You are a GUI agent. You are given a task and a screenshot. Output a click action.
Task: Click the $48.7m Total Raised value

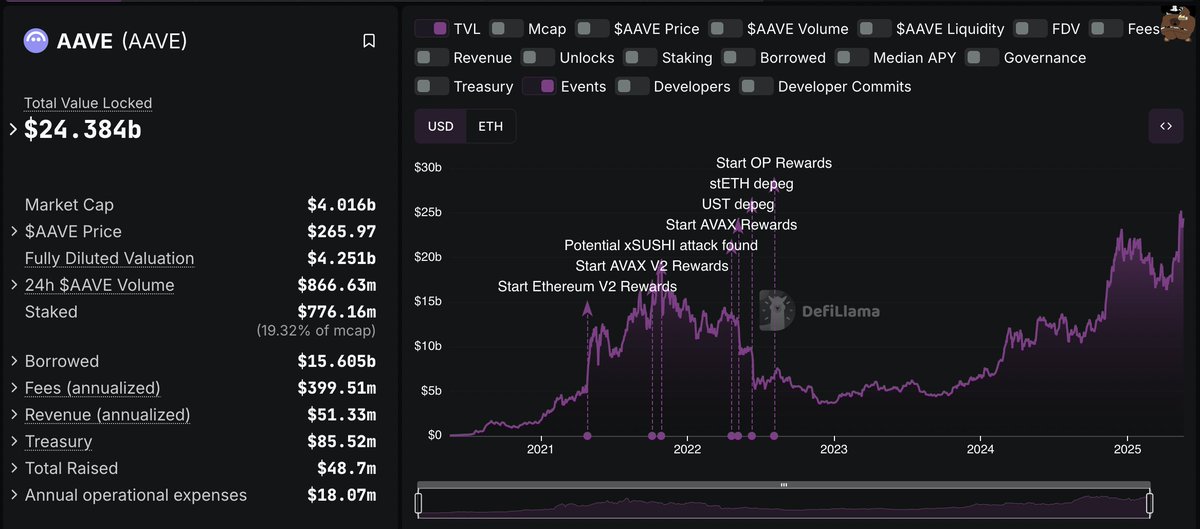[x=346, y=468]
